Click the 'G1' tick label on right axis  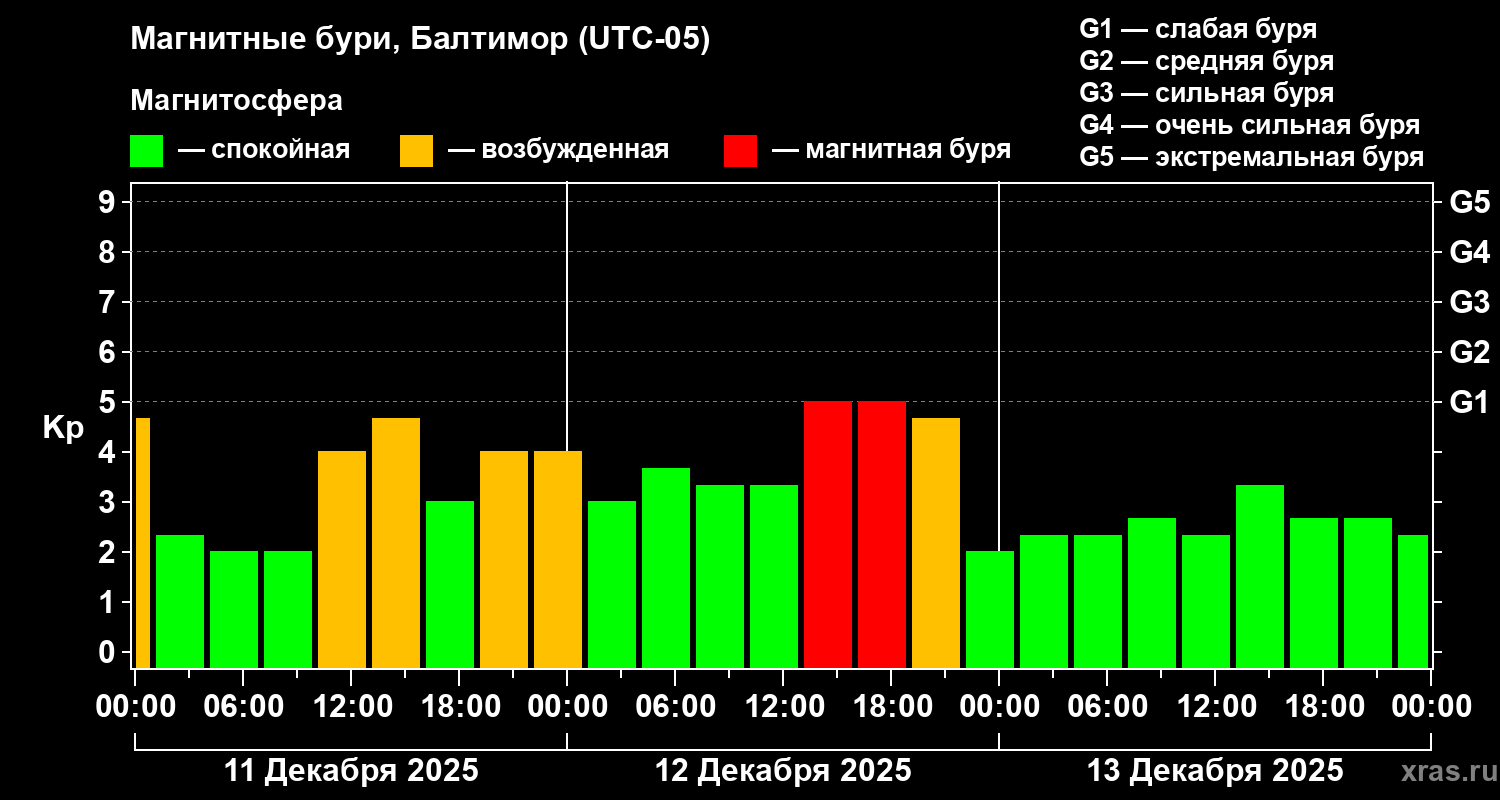pyautogui.click(x=1470, y=402)
